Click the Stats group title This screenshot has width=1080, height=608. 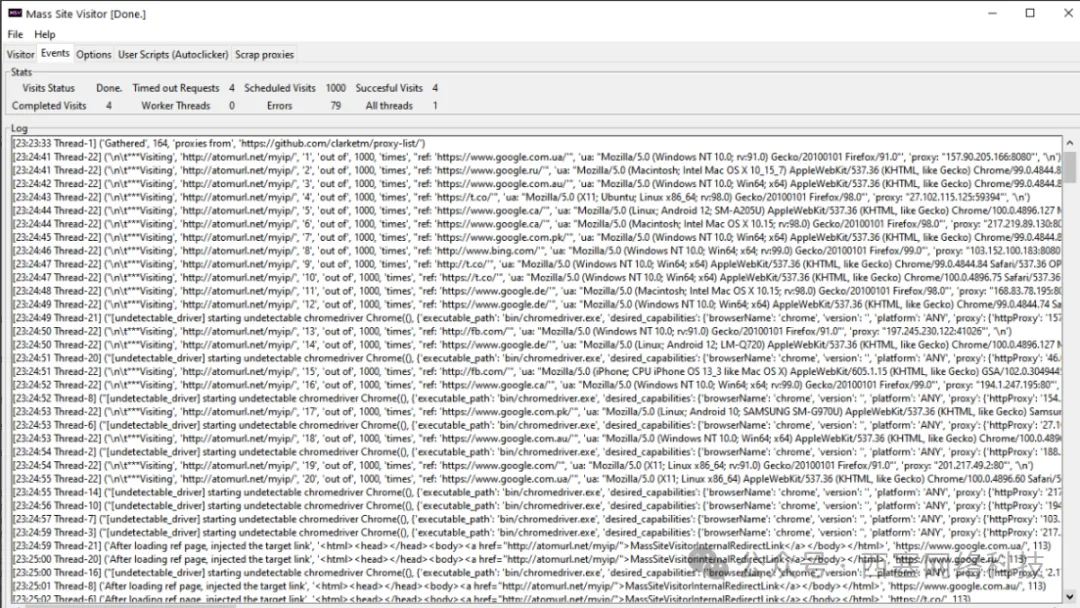[x=21, y=72]
